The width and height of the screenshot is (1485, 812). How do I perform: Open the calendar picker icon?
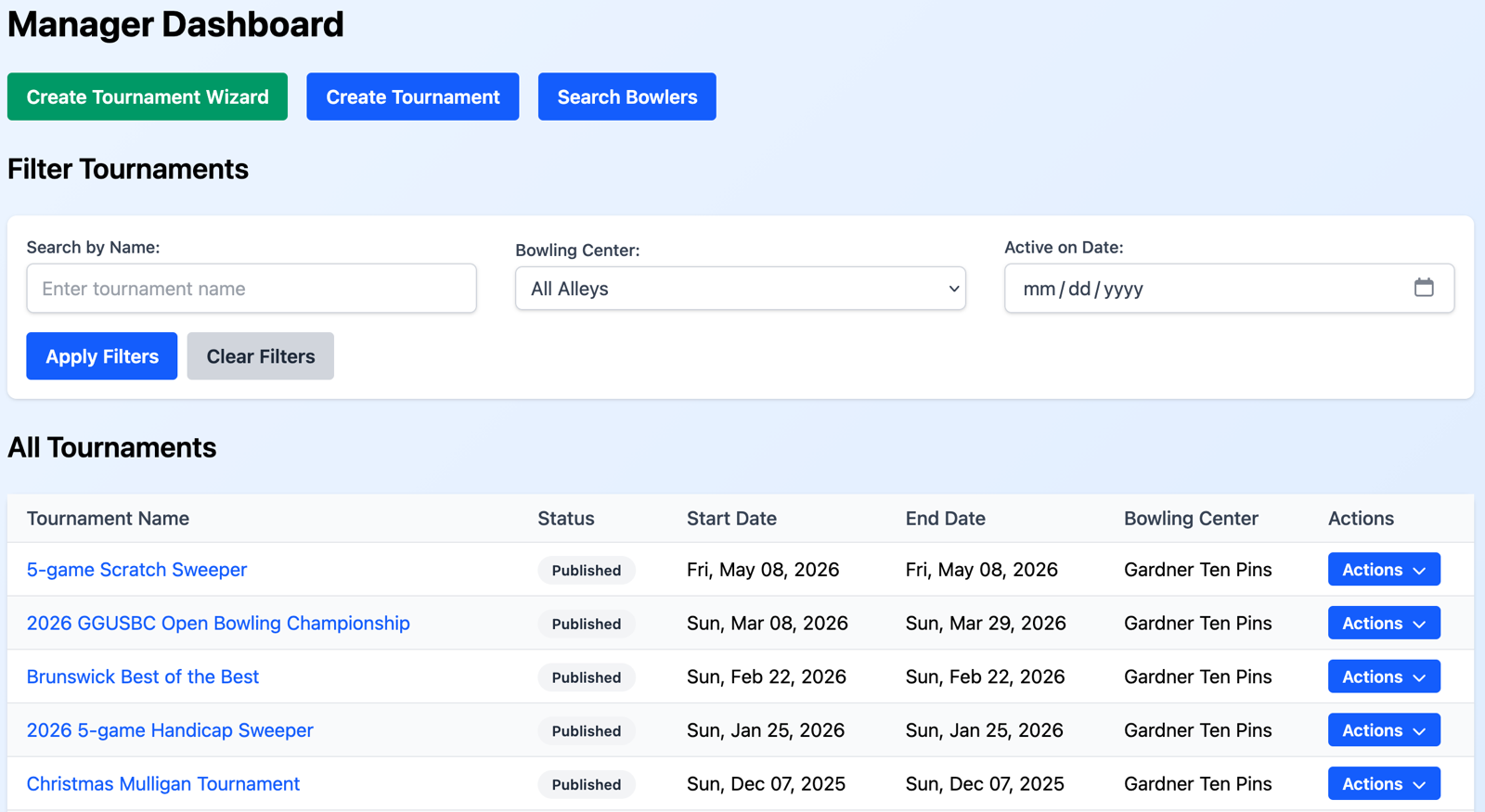click(1424, 288)
